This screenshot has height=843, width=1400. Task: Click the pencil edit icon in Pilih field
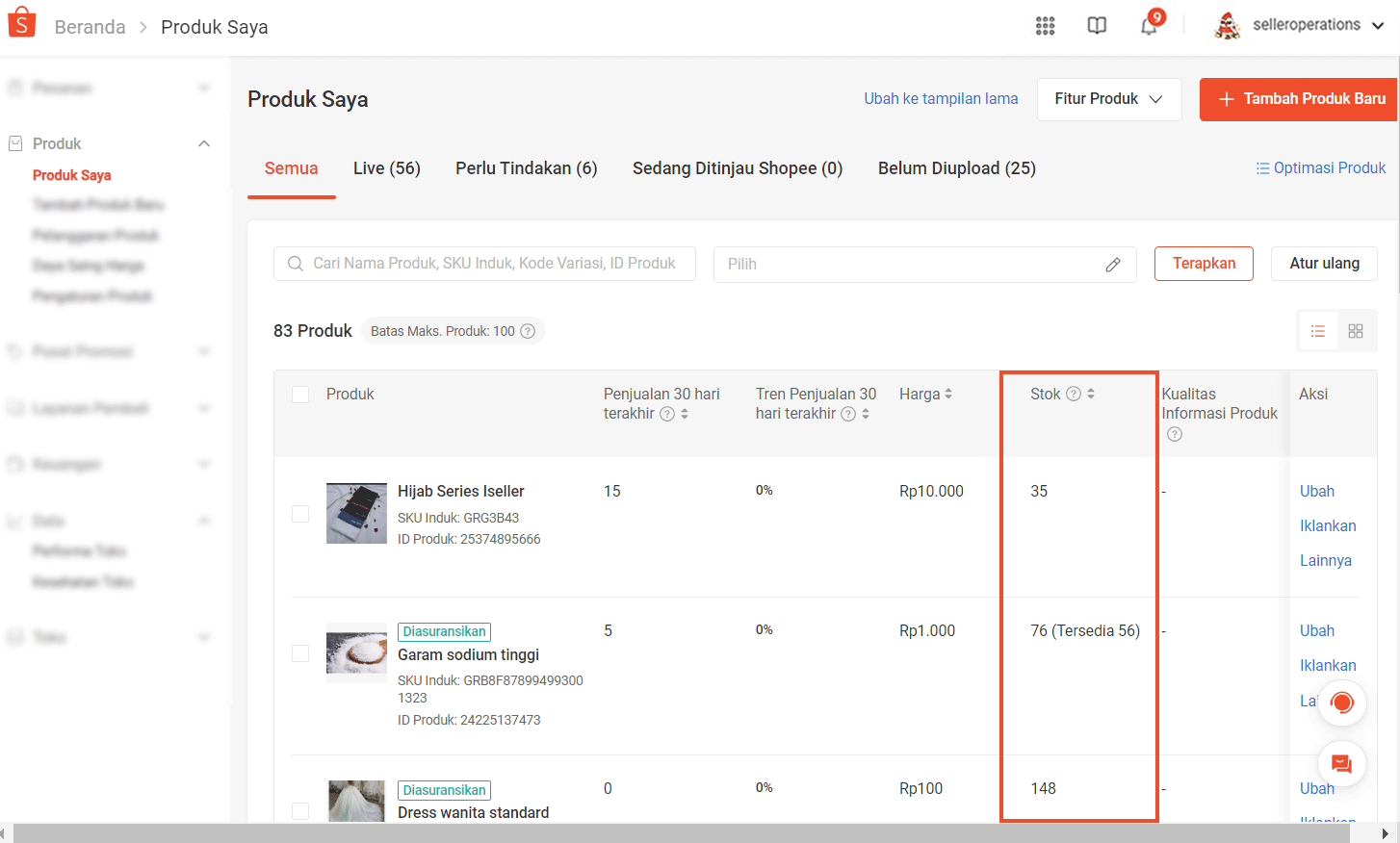1113,265
